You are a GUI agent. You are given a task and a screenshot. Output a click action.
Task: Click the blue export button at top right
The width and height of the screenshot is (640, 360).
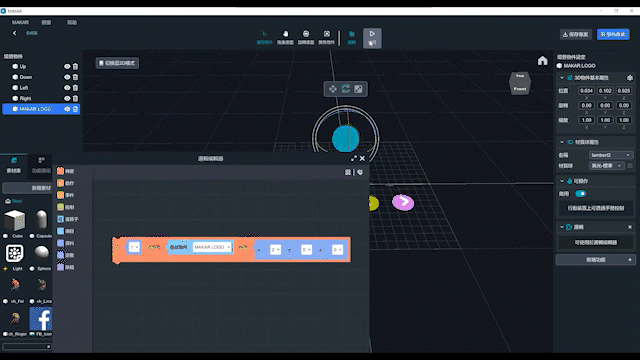(x=613, y=34)
